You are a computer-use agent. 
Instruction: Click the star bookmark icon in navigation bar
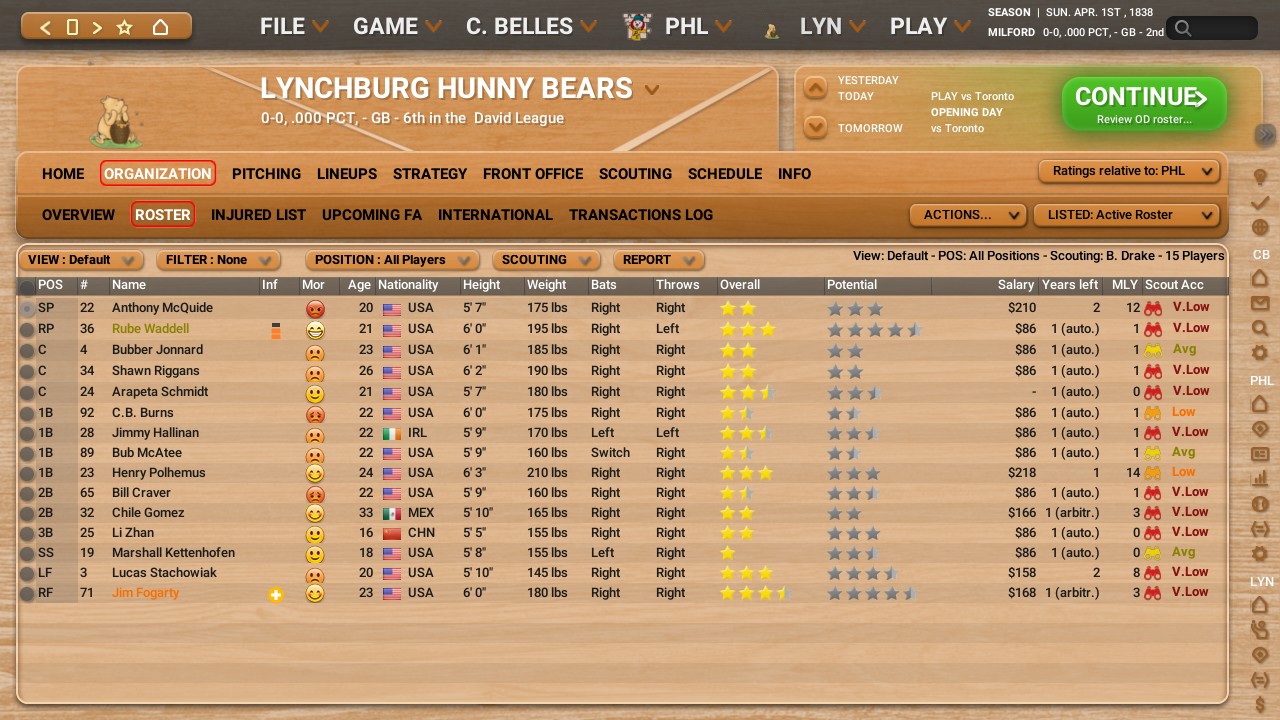125,27
